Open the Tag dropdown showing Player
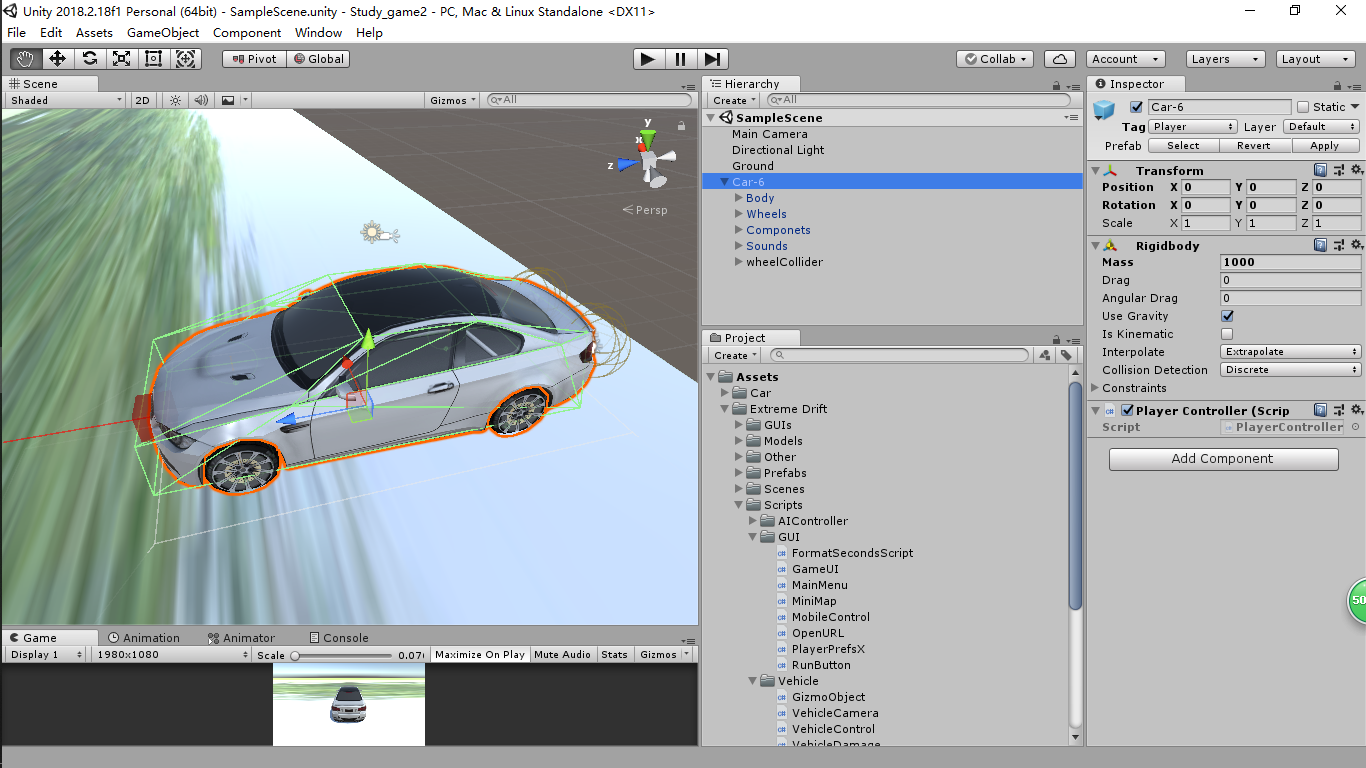 pos(1192,126)
